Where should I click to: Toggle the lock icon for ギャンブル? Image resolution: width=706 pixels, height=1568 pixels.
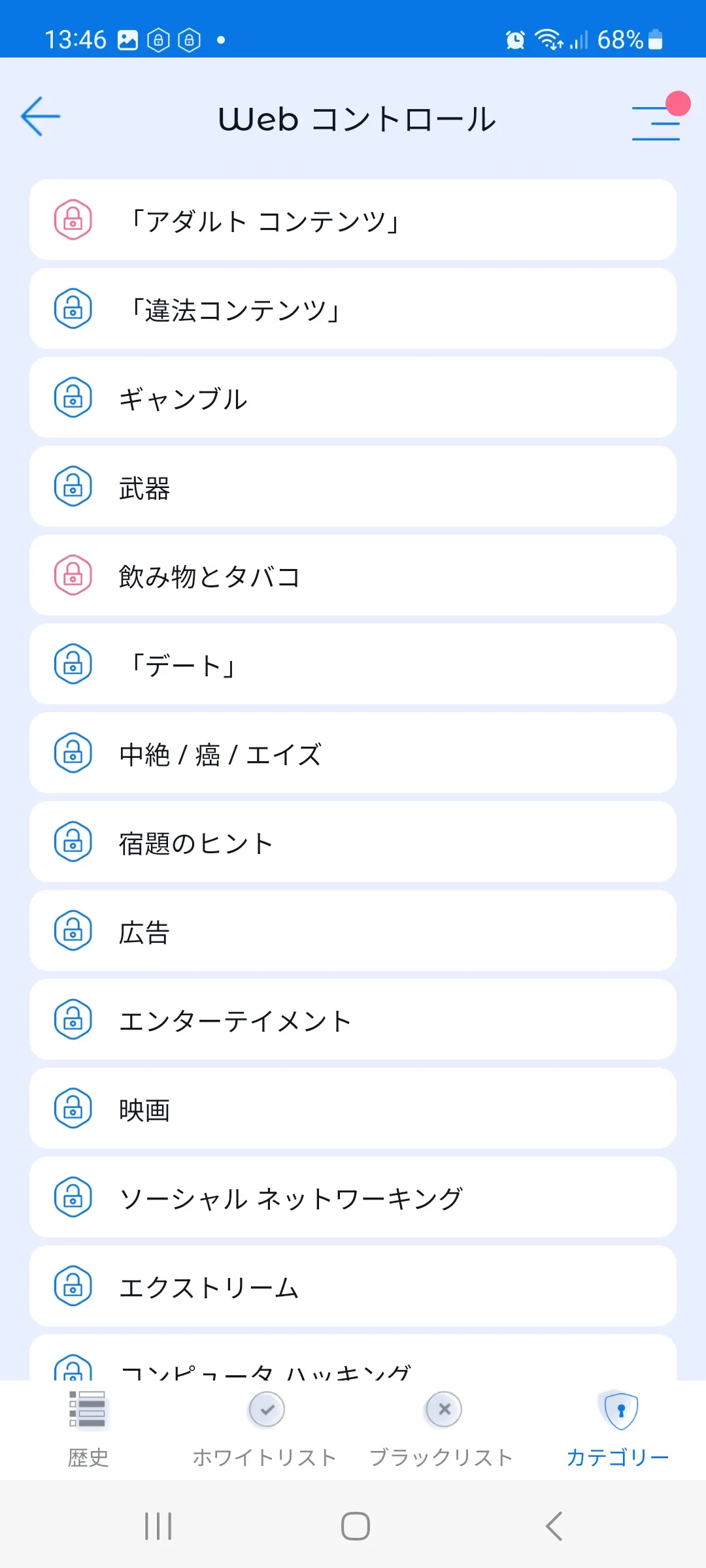pyautogui.click(x=73, y=397)
